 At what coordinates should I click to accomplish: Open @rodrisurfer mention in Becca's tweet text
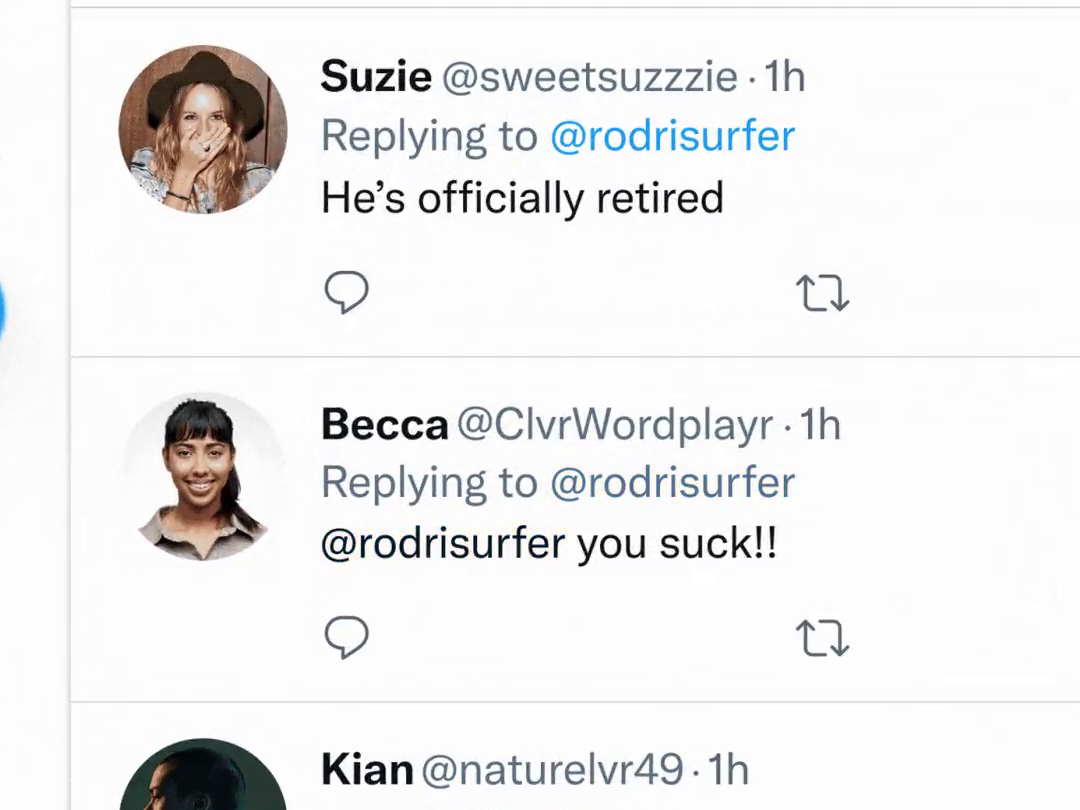point(443,544)
